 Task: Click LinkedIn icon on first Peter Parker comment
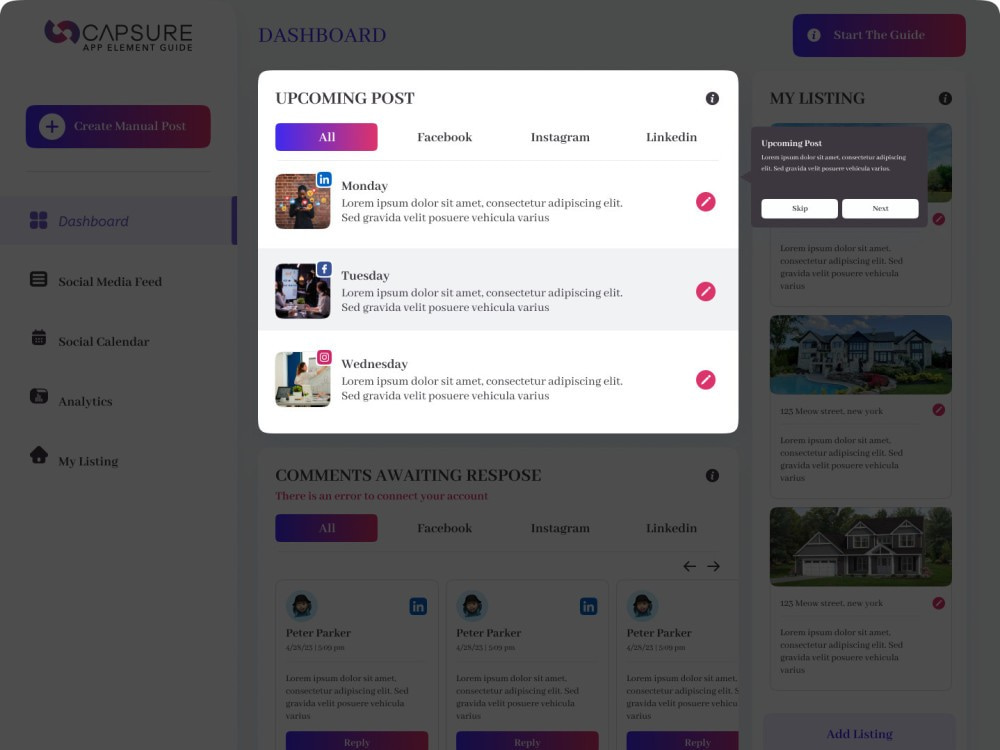[418, 607]
